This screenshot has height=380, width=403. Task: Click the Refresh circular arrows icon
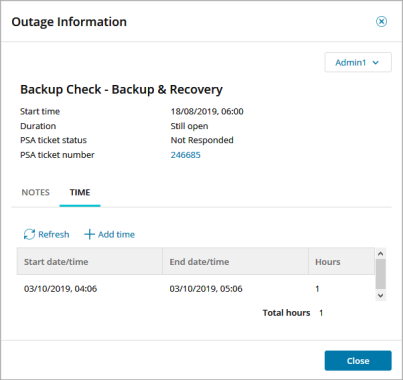[29, 234]
